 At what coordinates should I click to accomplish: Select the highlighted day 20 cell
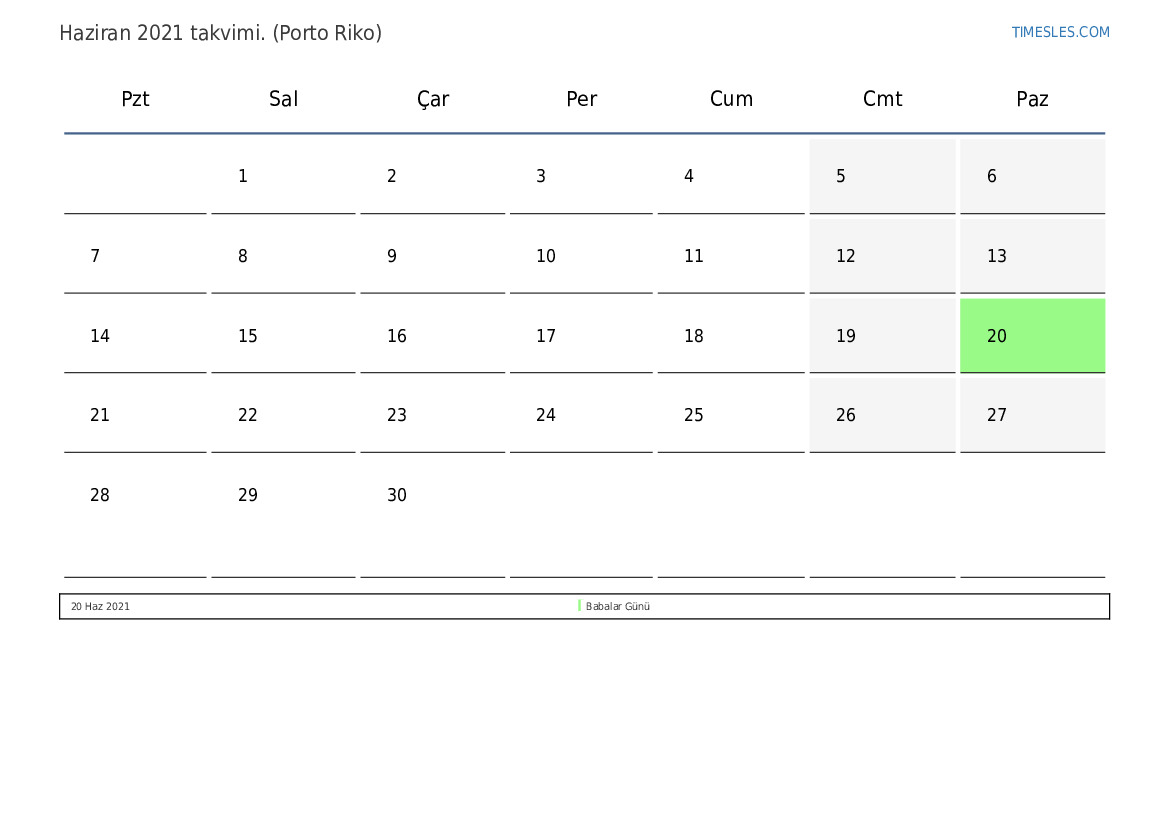[1033, 336]
